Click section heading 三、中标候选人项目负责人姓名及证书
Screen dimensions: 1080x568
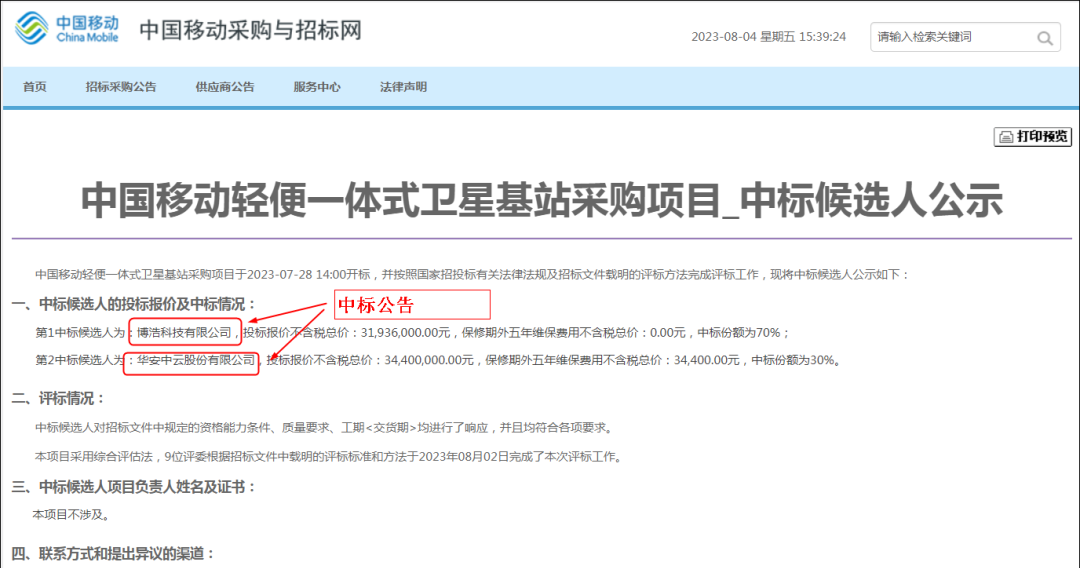point(135,487)
